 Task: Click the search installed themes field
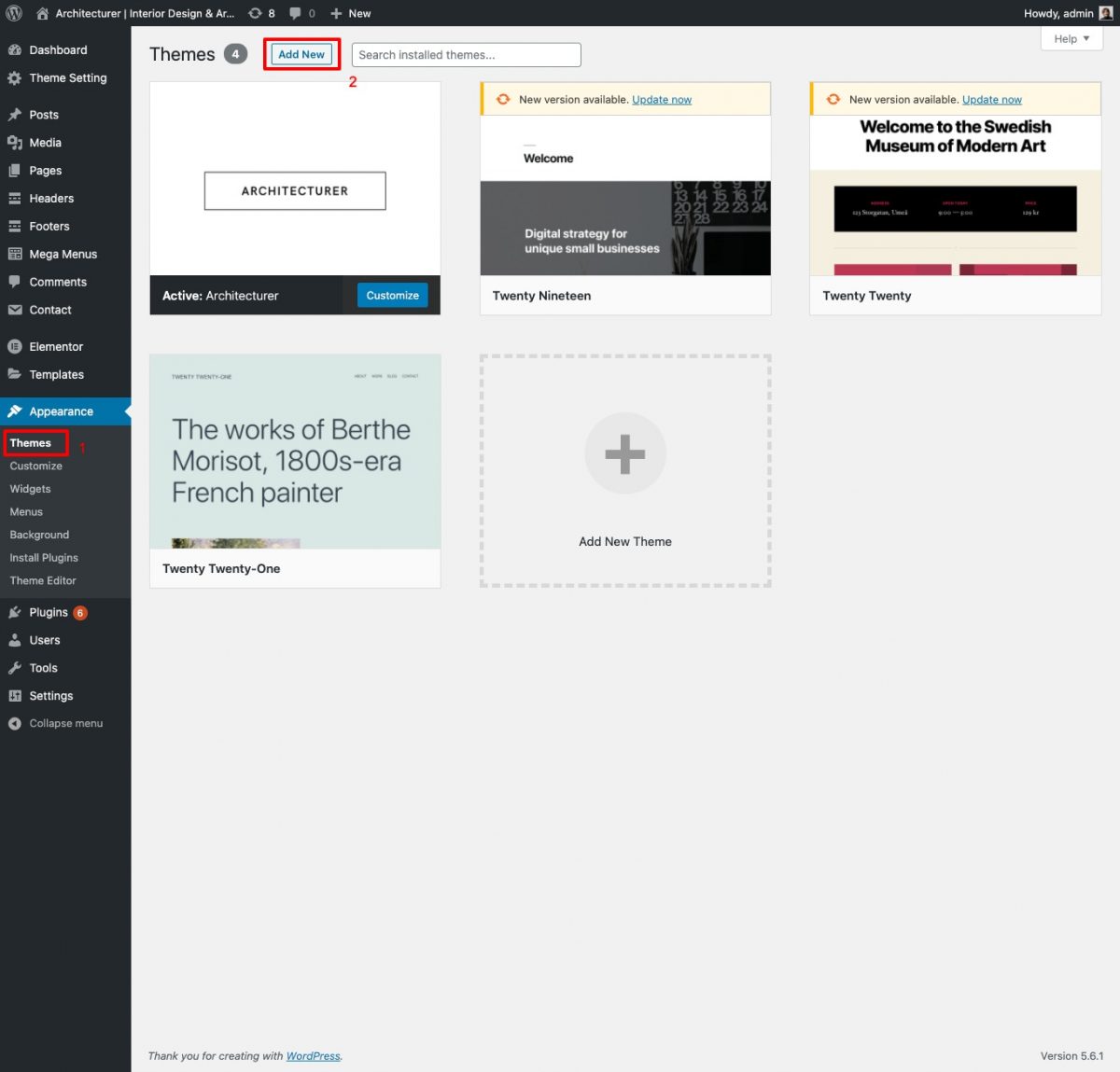pos(465,54)
